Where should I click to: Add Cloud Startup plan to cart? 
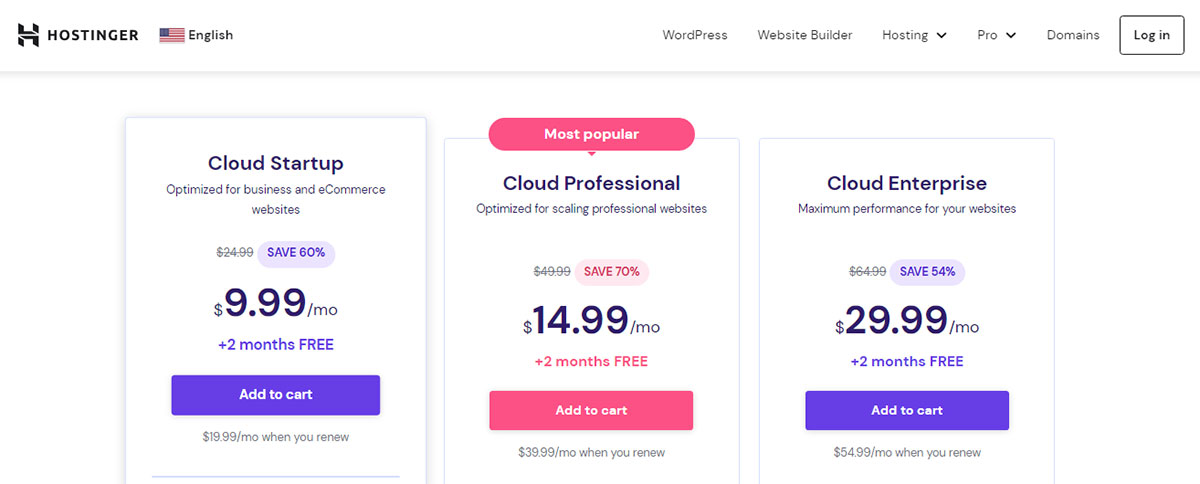click(x=276, y=395)
